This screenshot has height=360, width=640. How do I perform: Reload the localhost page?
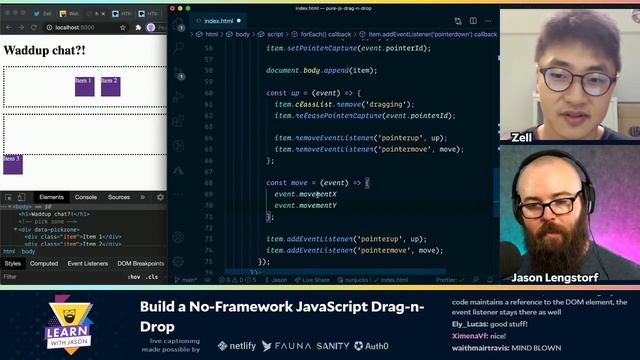tap(34, 27)
